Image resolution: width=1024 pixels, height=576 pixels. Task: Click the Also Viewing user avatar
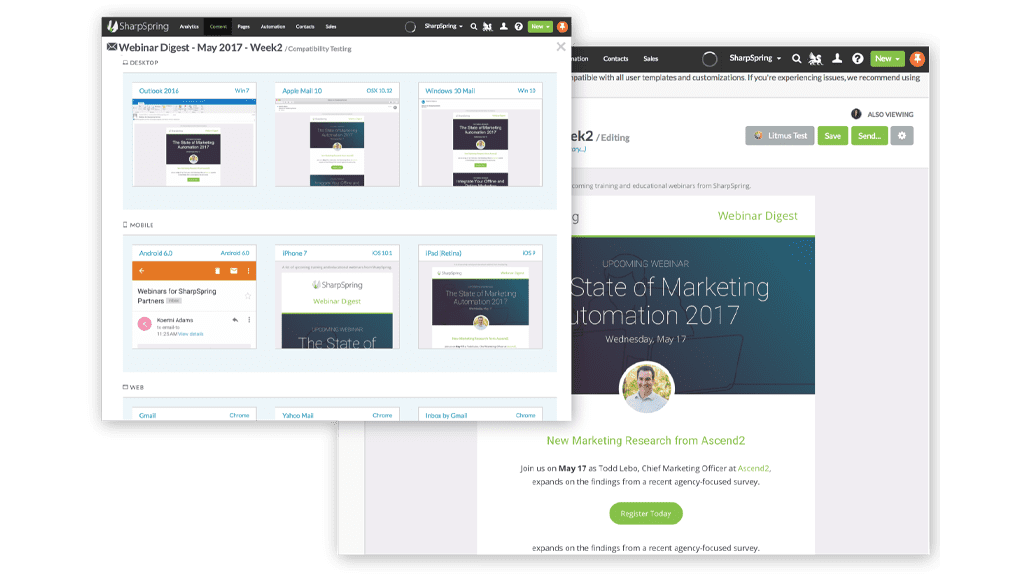856,114
